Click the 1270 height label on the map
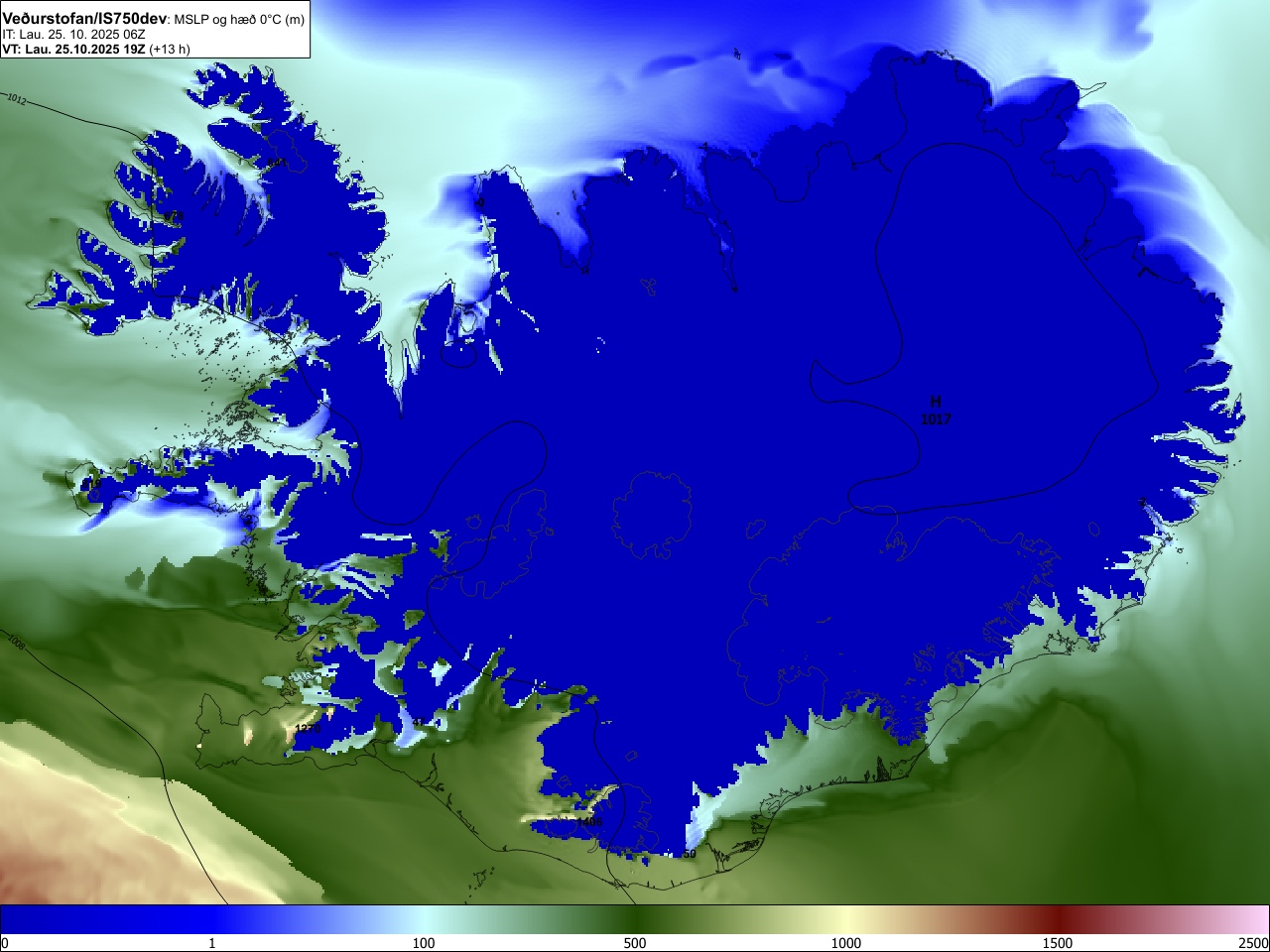 pos(309,729)
